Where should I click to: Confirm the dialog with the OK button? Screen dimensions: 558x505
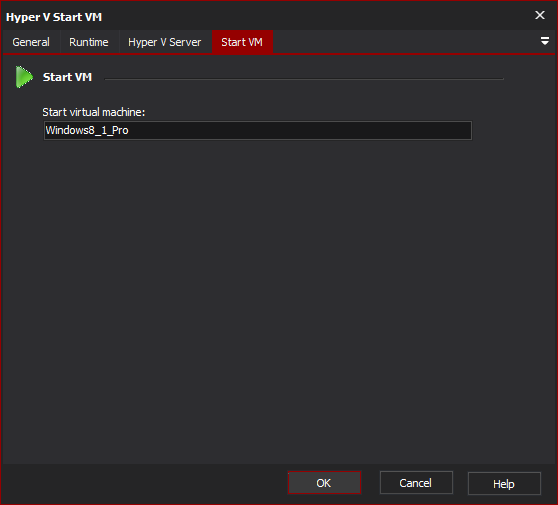click(x=324, y=483)
